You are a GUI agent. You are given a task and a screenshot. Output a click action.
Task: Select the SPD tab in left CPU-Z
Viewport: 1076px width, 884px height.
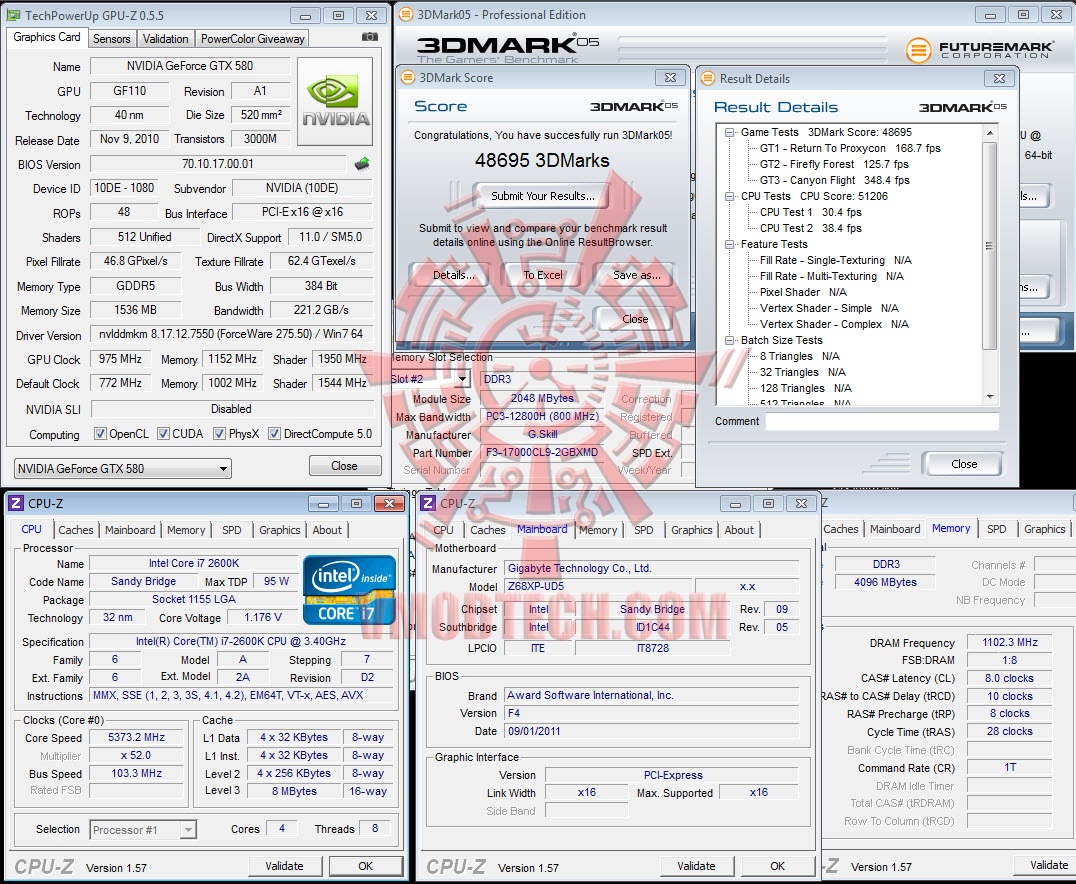tap(232, 530)
